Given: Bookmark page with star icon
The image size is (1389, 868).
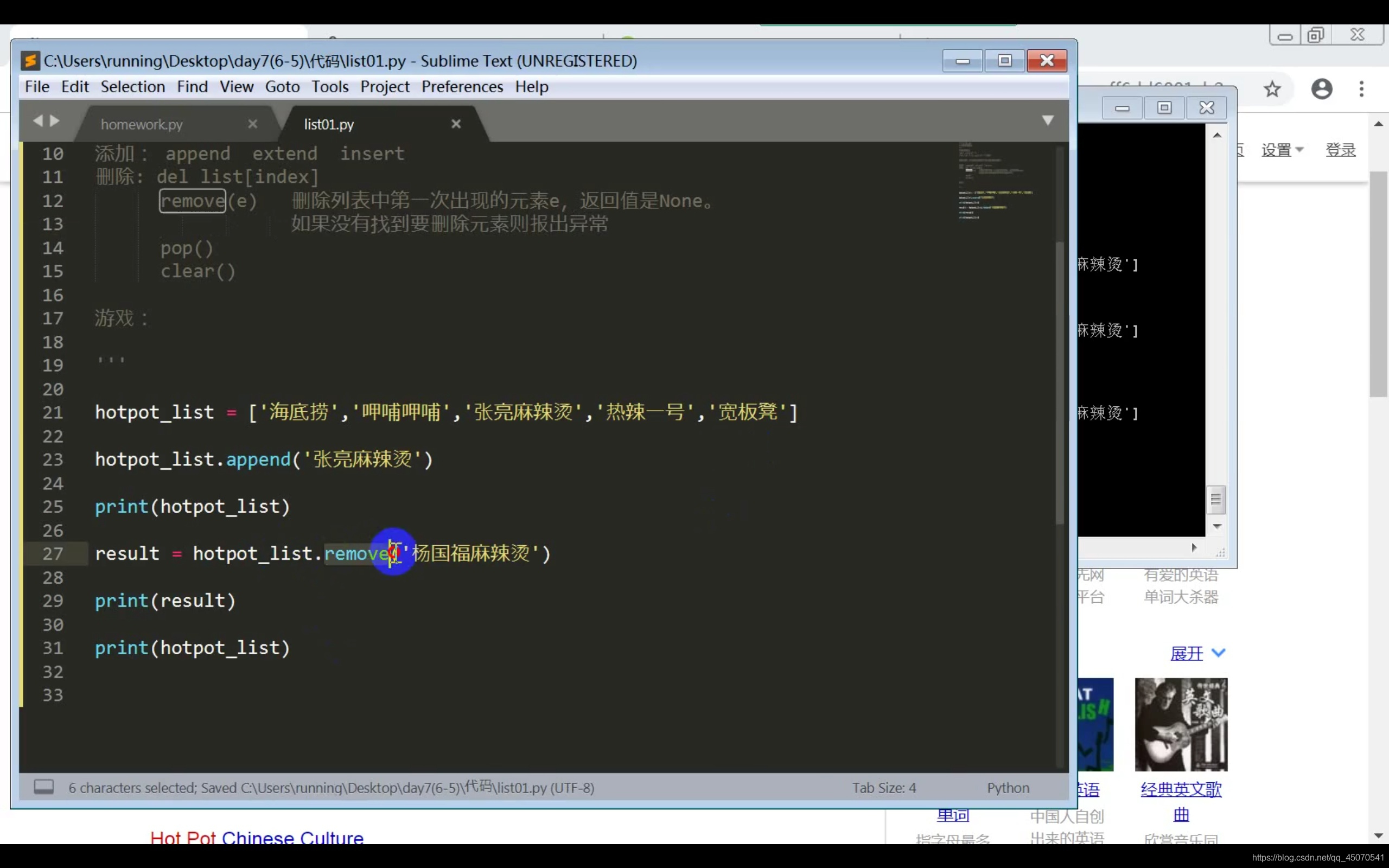Looking at the screenshot, I should tap(1272, 89).
